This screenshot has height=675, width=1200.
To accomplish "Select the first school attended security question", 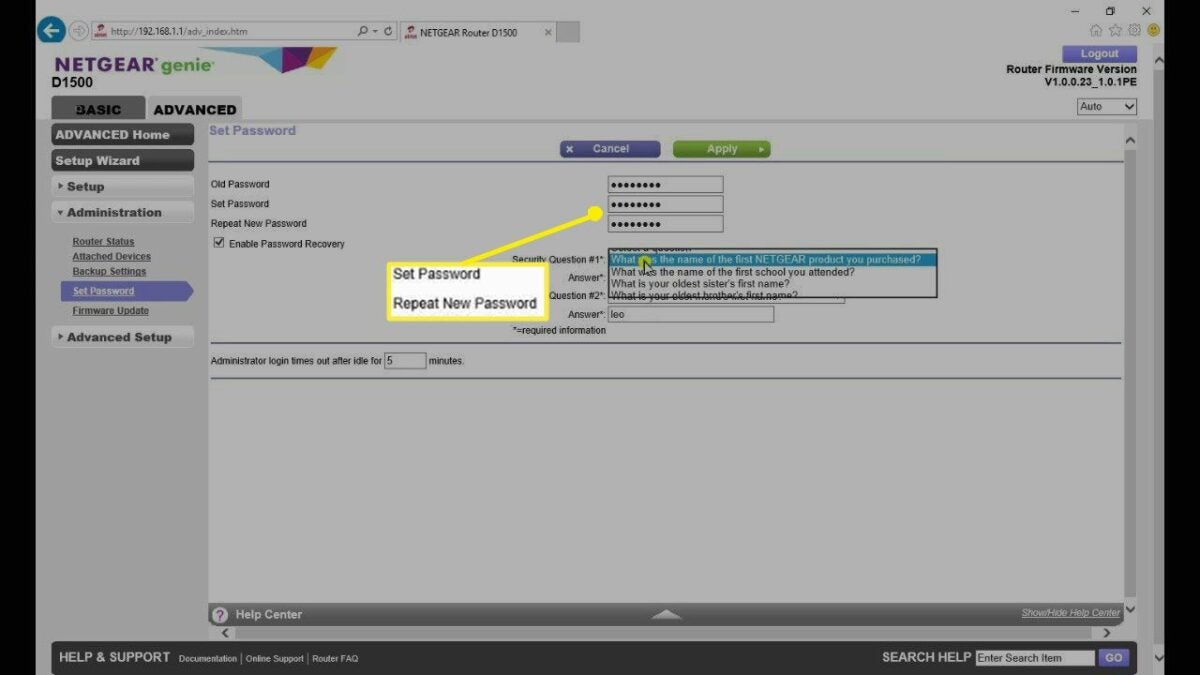I will click(732, 272).
